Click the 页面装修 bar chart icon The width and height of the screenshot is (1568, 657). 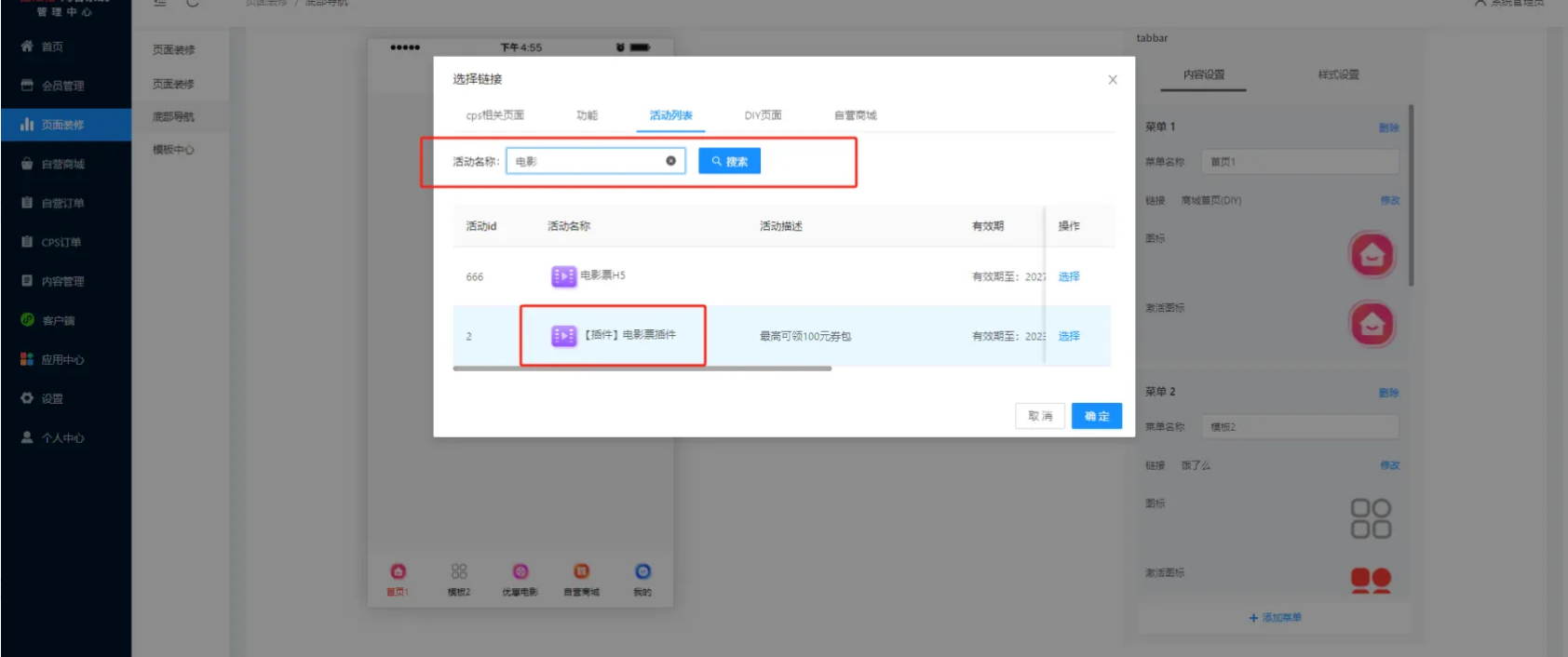pyautogui.click(x=27, y=124)
